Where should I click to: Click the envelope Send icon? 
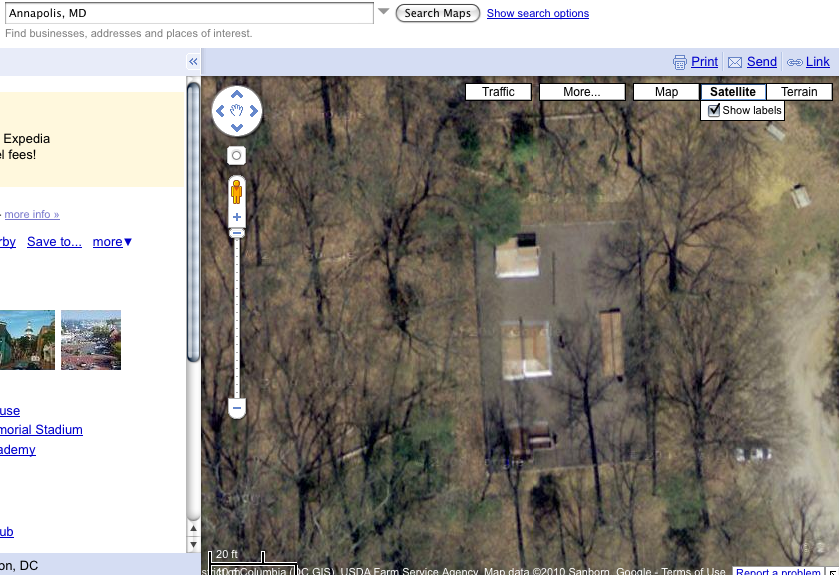(x=735, y=63)
